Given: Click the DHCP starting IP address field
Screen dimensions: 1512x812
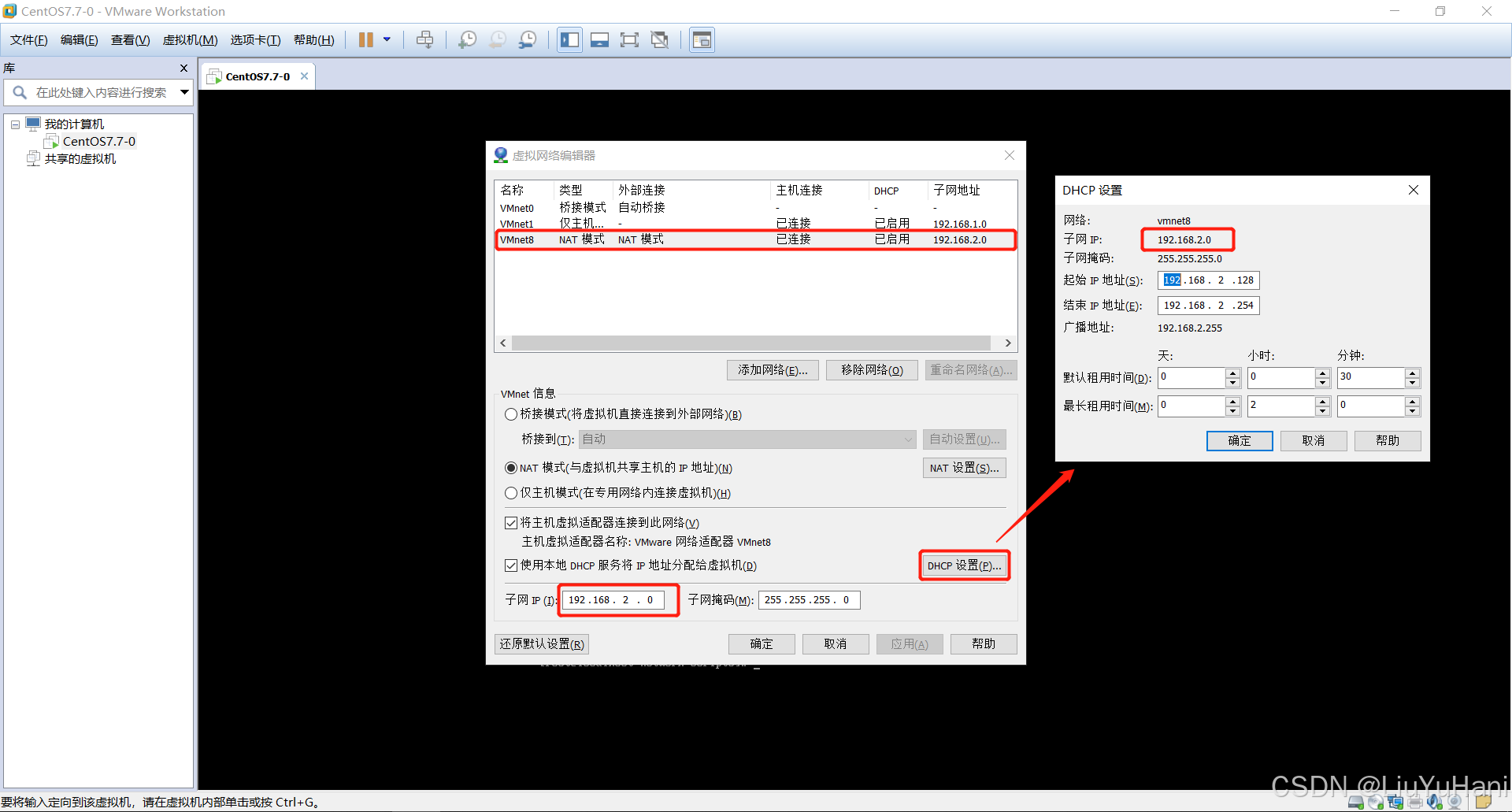Looking at the screenshot, I should pos(1209,280).
